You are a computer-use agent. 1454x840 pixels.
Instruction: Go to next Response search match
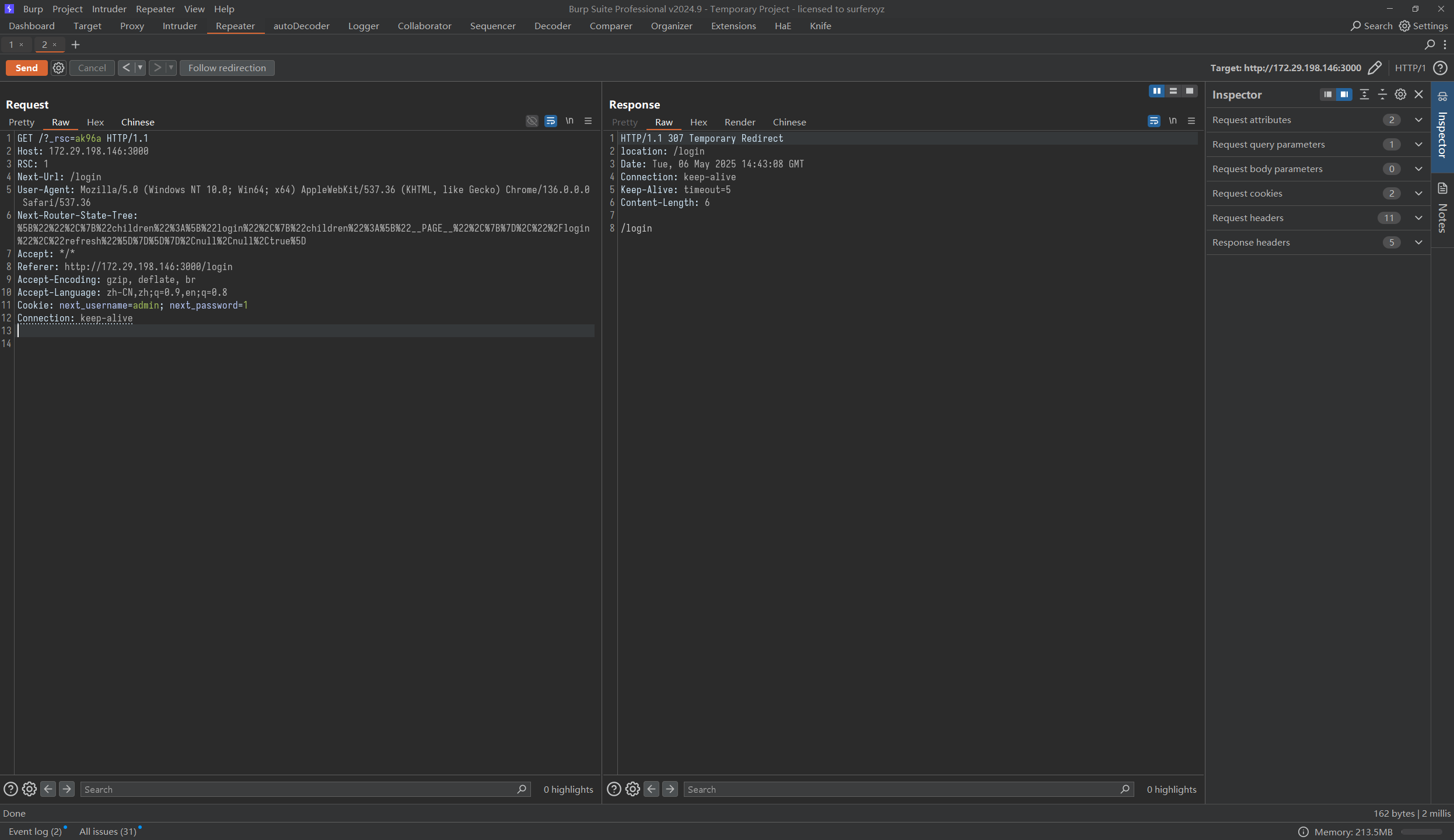(670, 789)
